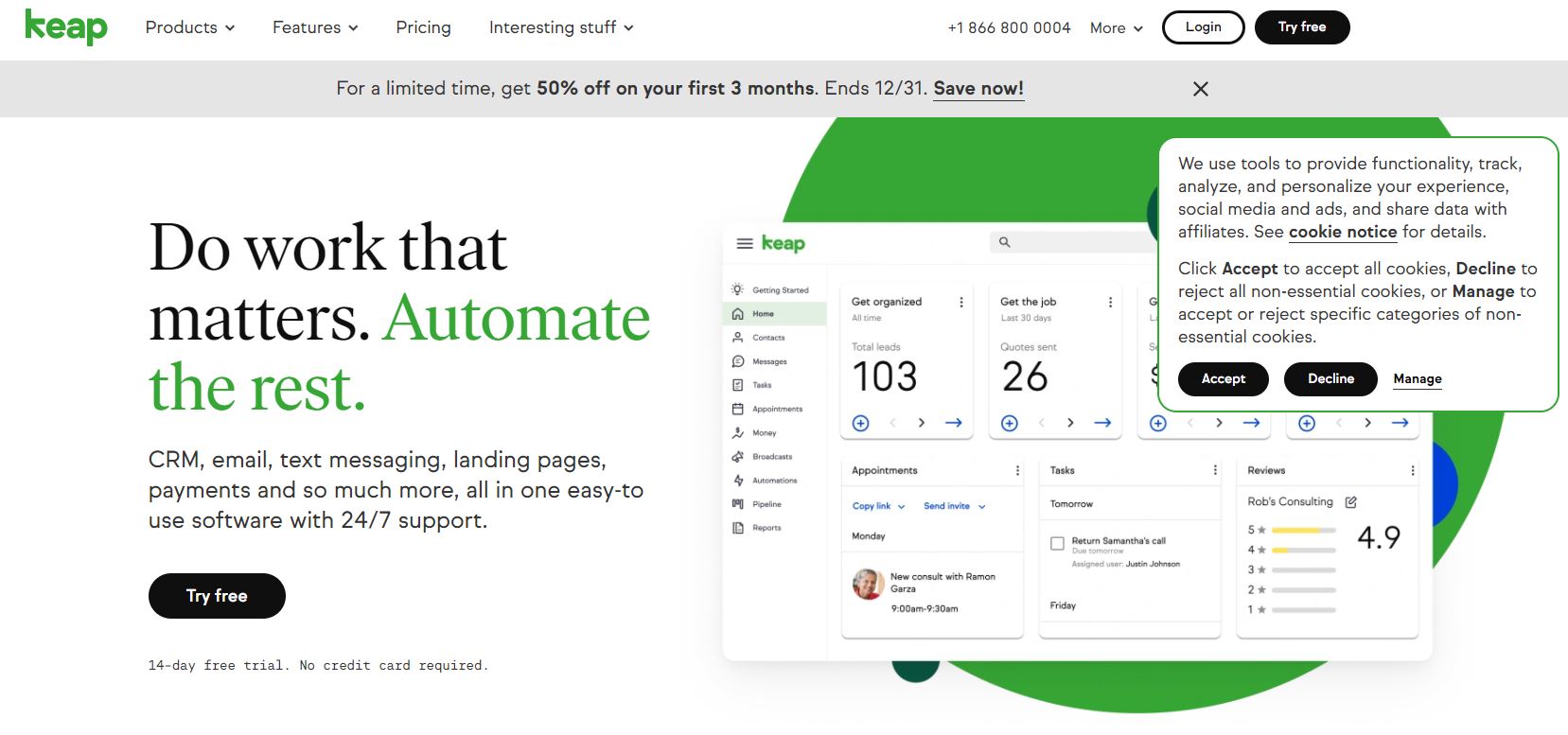Open three-dot menu on Tasks panel

point(1215,470)
